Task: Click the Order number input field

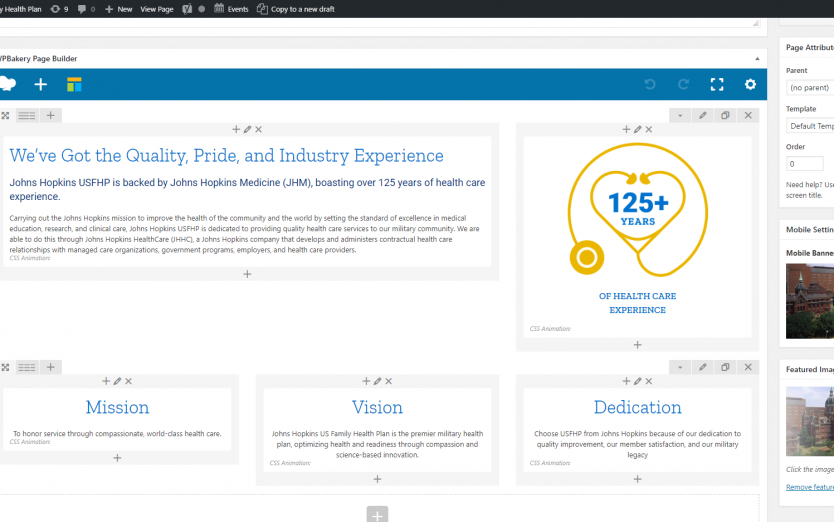Action: click(804, 164)
